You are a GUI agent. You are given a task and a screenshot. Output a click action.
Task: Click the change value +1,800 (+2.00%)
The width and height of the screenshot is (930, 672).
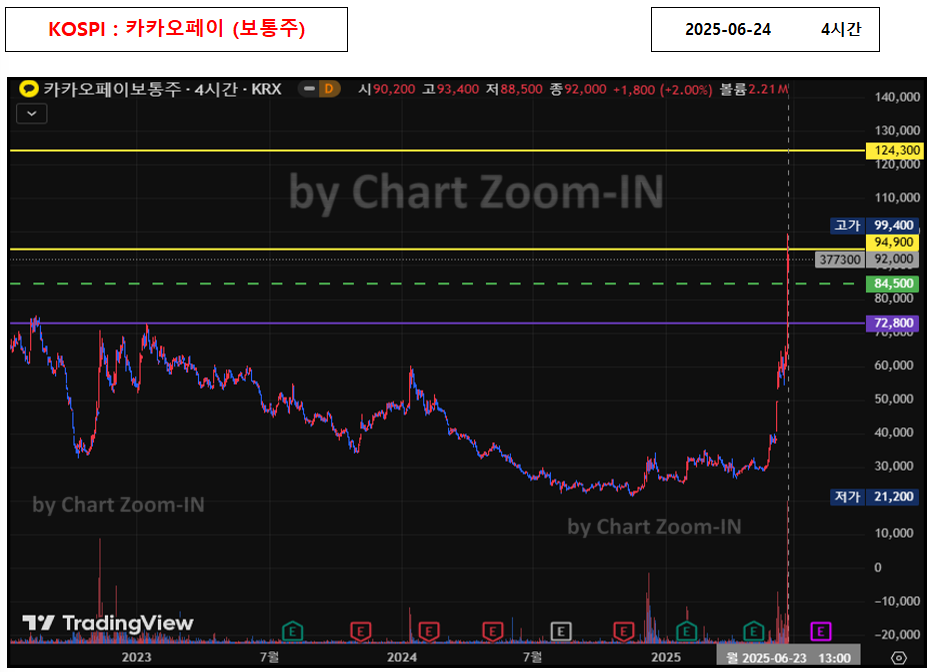click(x=663, y=90)
